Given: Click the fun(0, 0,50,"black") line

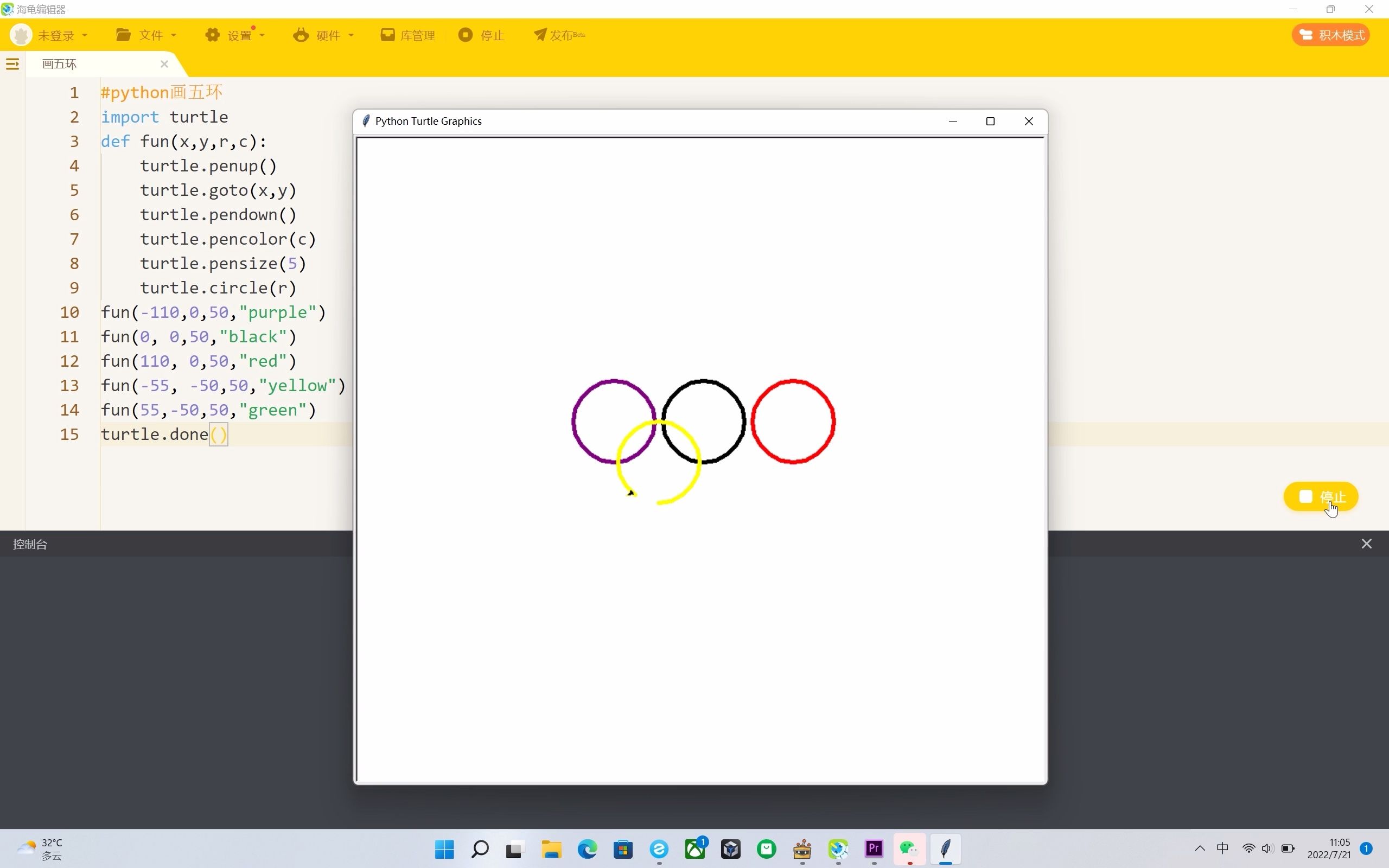Looking at the screenshot, I should pyautogui.click(x=199, y=336).
